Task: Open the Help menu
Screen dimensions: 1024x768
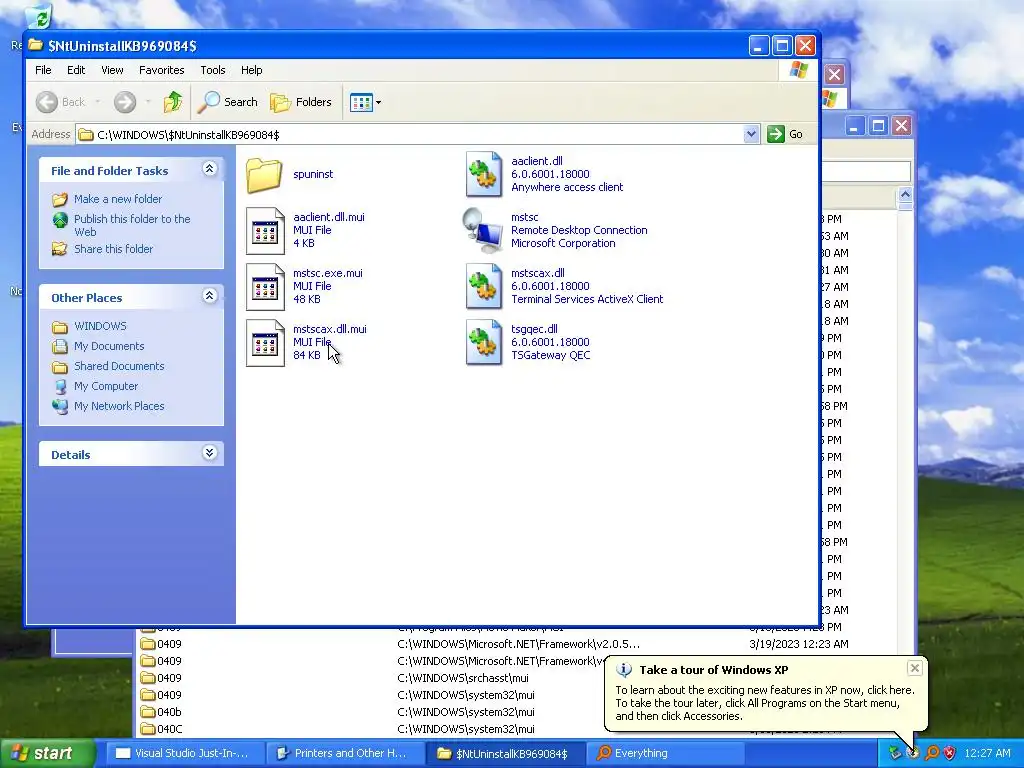Action: [251, 70]
